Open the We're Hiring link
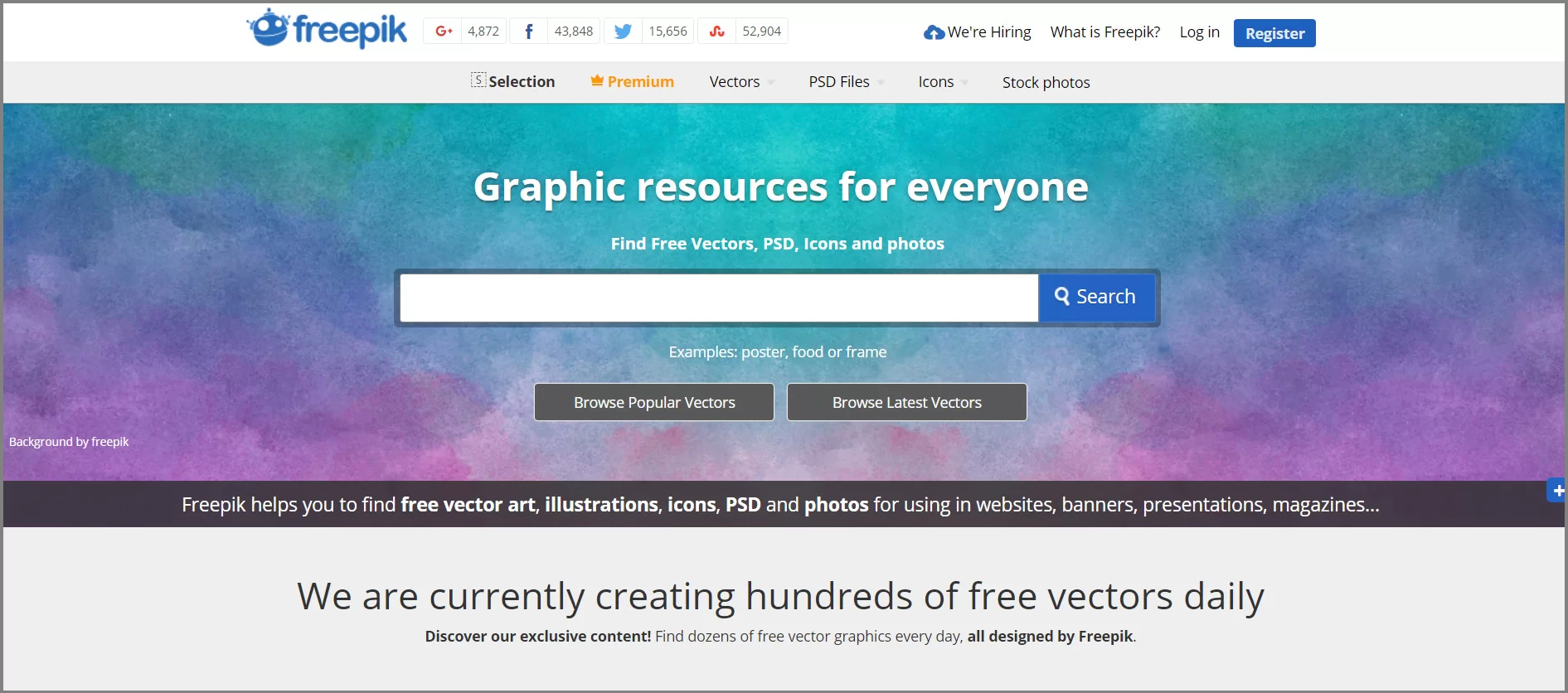 pos(988,32)
